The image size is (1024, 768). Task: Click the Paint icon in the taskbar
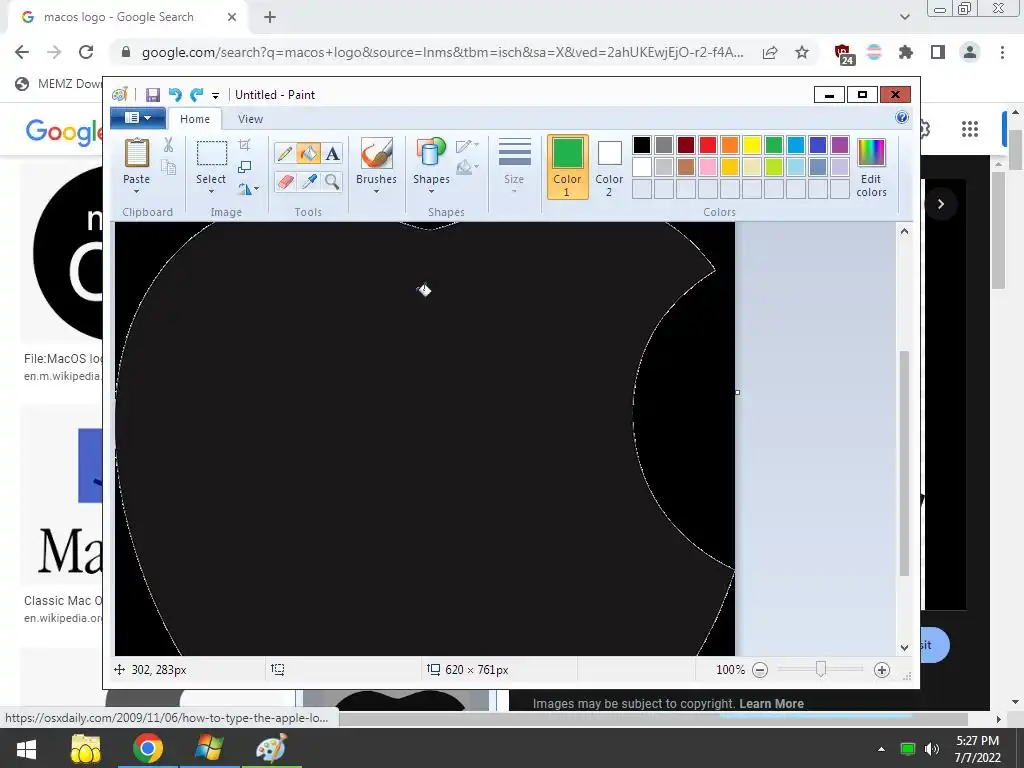pyautogui.click(x=272, y=748)
